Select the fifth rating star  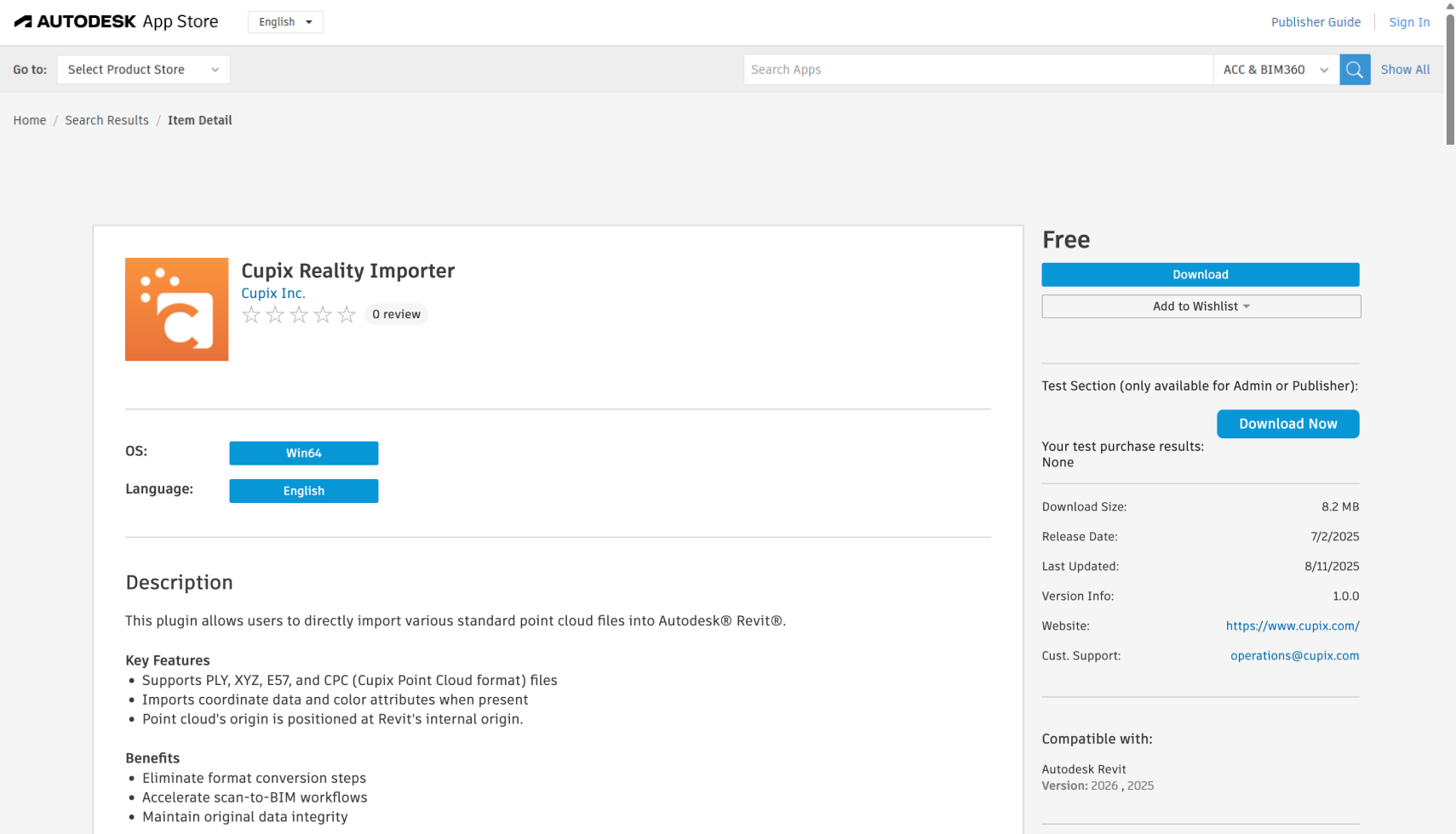(x=347, y=314)
